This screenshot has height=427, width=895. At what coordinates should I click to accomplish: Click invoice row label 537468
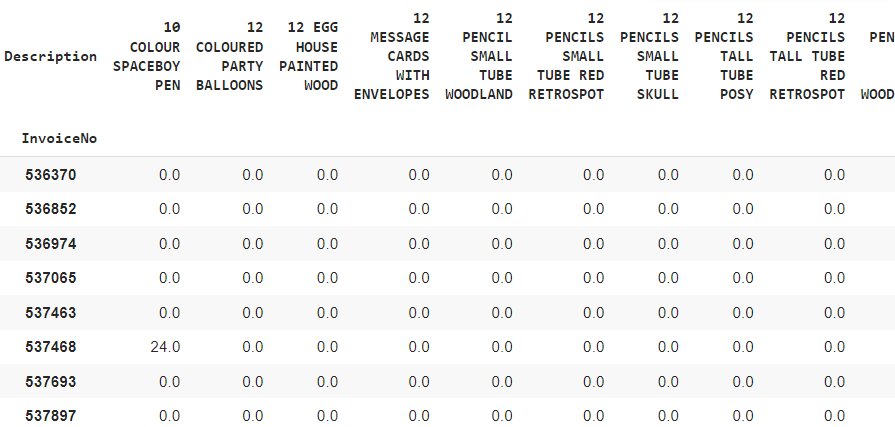click(x=51, y=347)
